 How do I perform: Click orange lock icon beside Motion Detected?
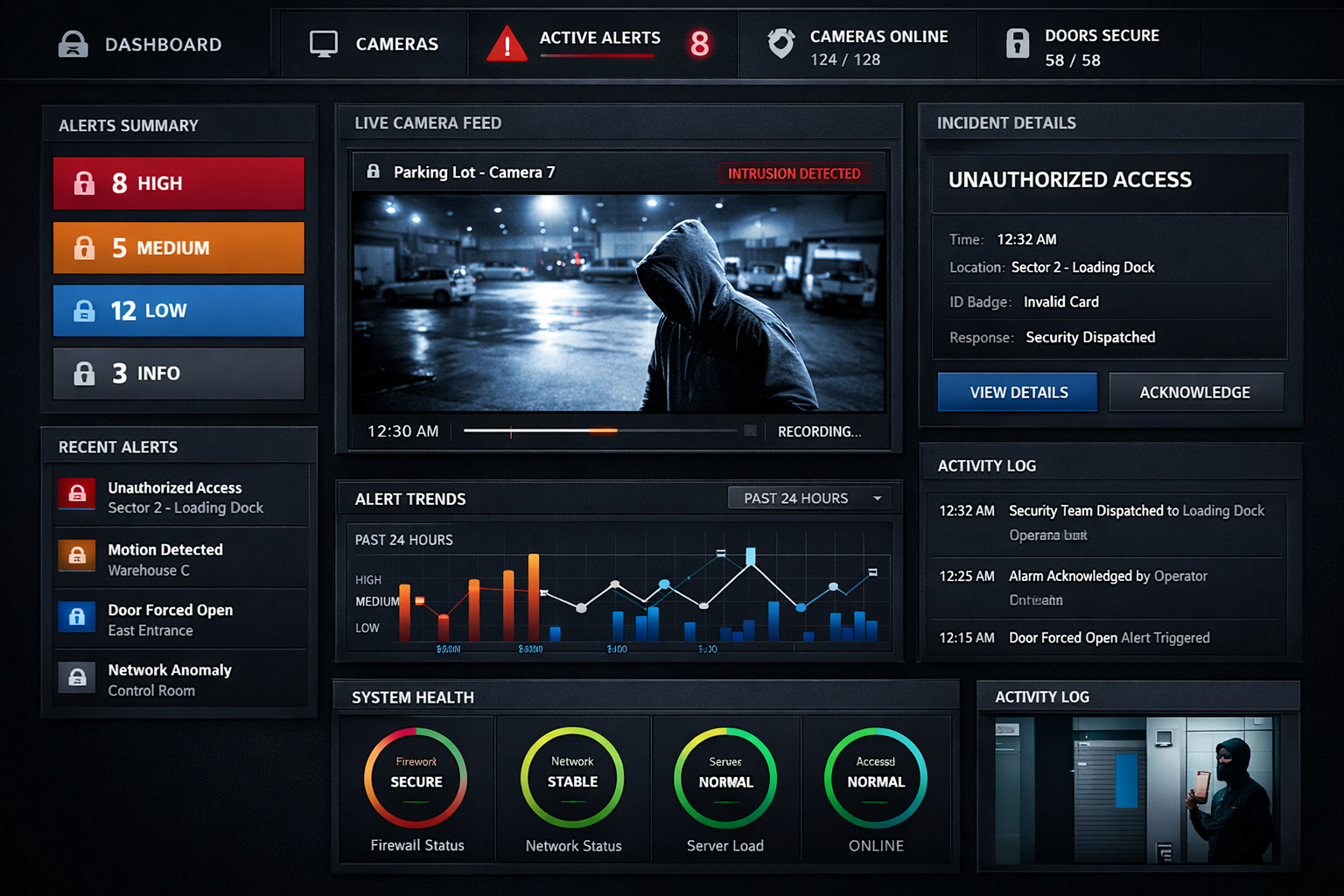pos(77,556)
